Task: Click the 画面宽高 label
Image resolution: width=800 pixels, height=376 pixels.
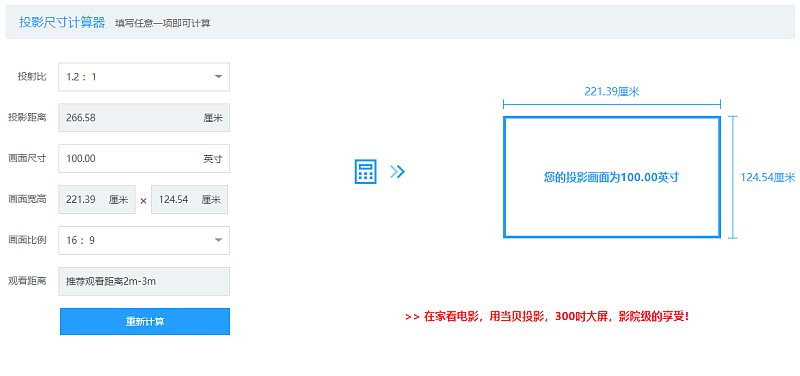Action: 27,199
